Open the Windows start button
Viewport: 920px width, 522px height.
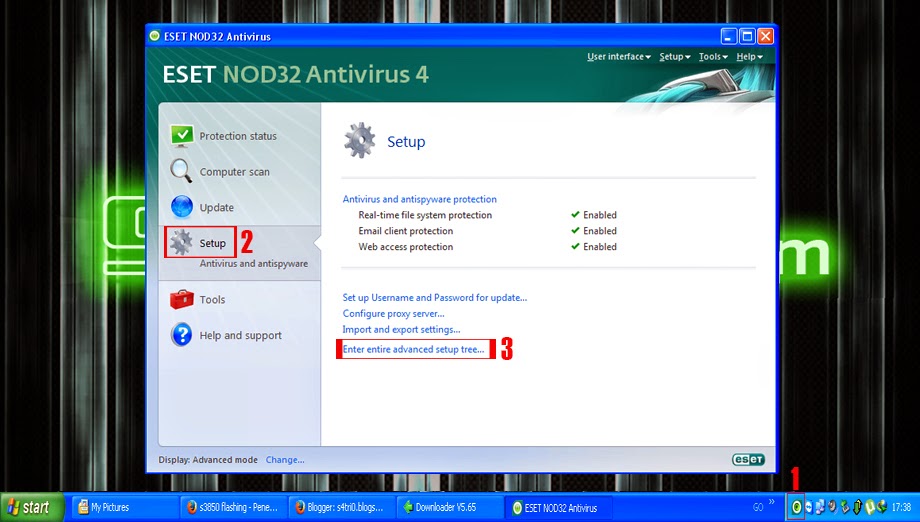(32, 507)
